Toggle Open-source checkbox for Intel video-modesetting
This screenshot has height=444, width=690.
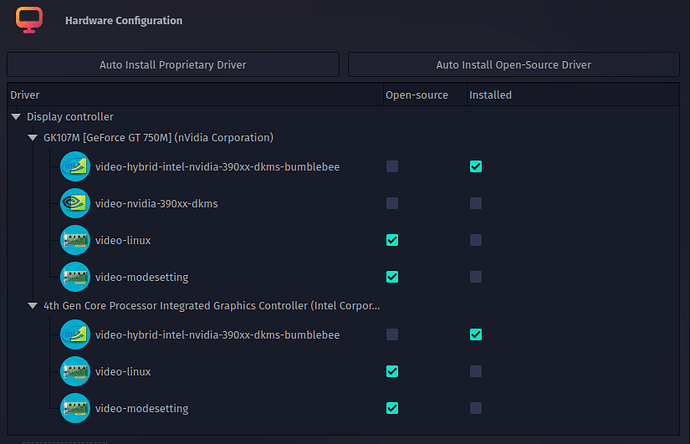click(x=392, y=408)
